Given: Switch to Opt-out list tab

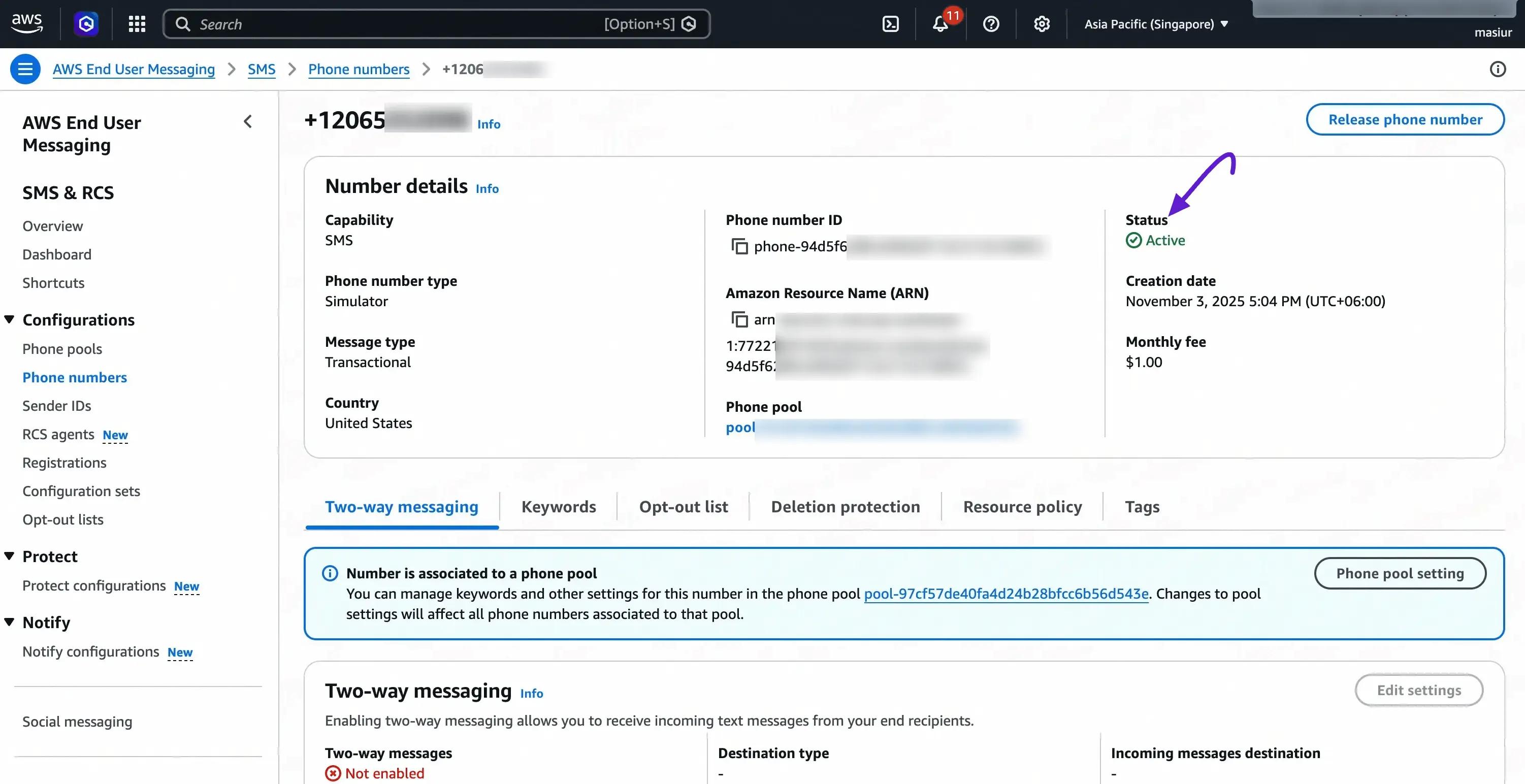Looking at the screenshot, I should pos(683,506).
